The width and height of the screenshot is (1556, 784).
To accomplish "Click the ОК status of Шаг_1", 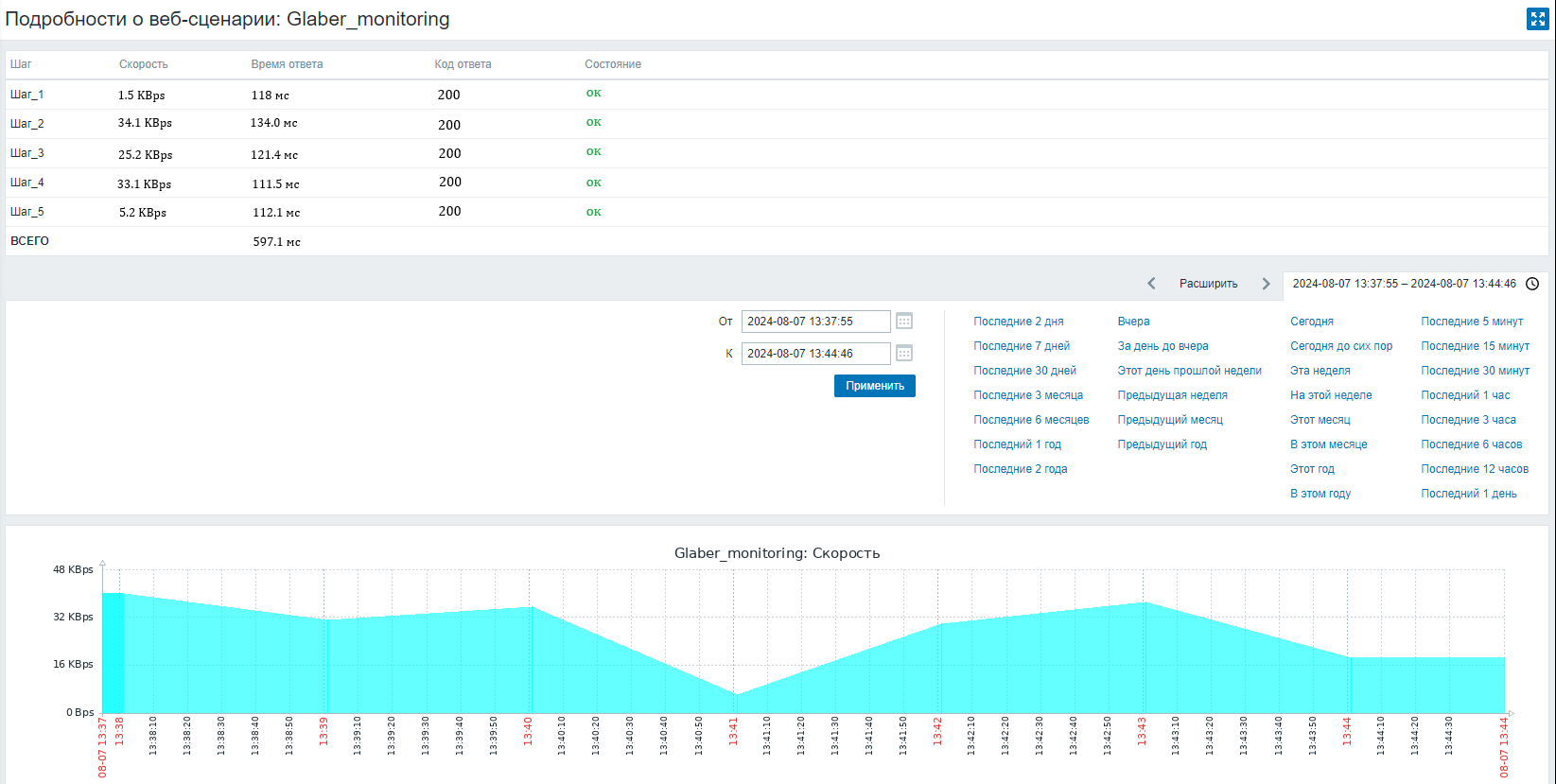I will 594,93.
